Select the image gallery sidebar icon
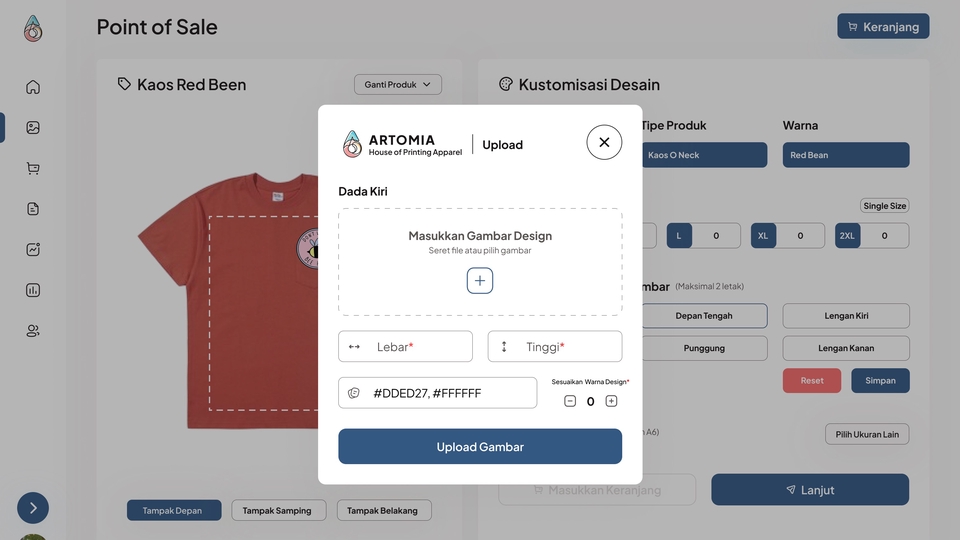Screen dimensions: 960x540 click(33, 128)
